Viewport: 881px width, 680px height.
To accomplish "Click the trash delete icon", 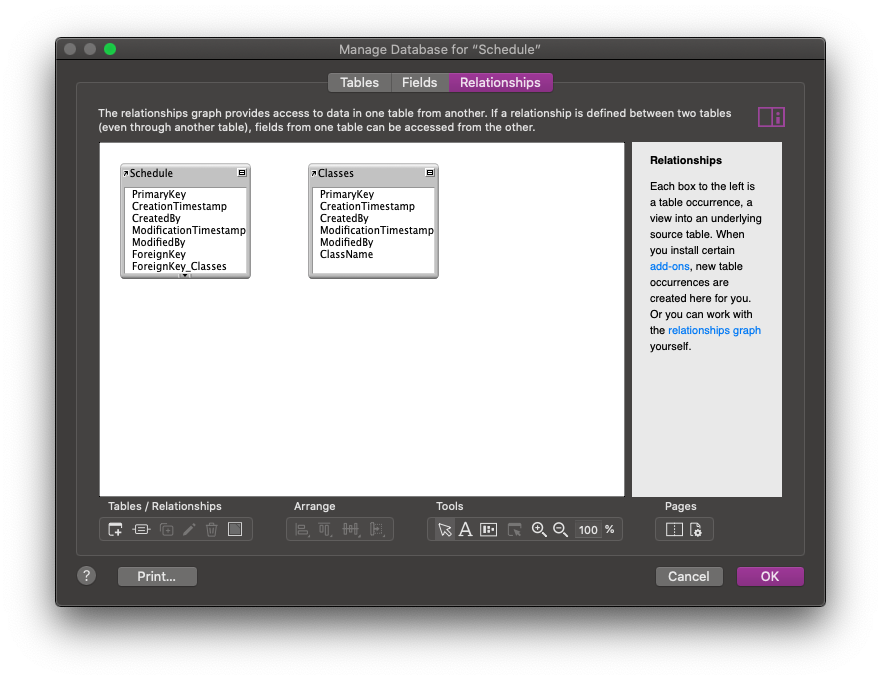I will [212, 529].
